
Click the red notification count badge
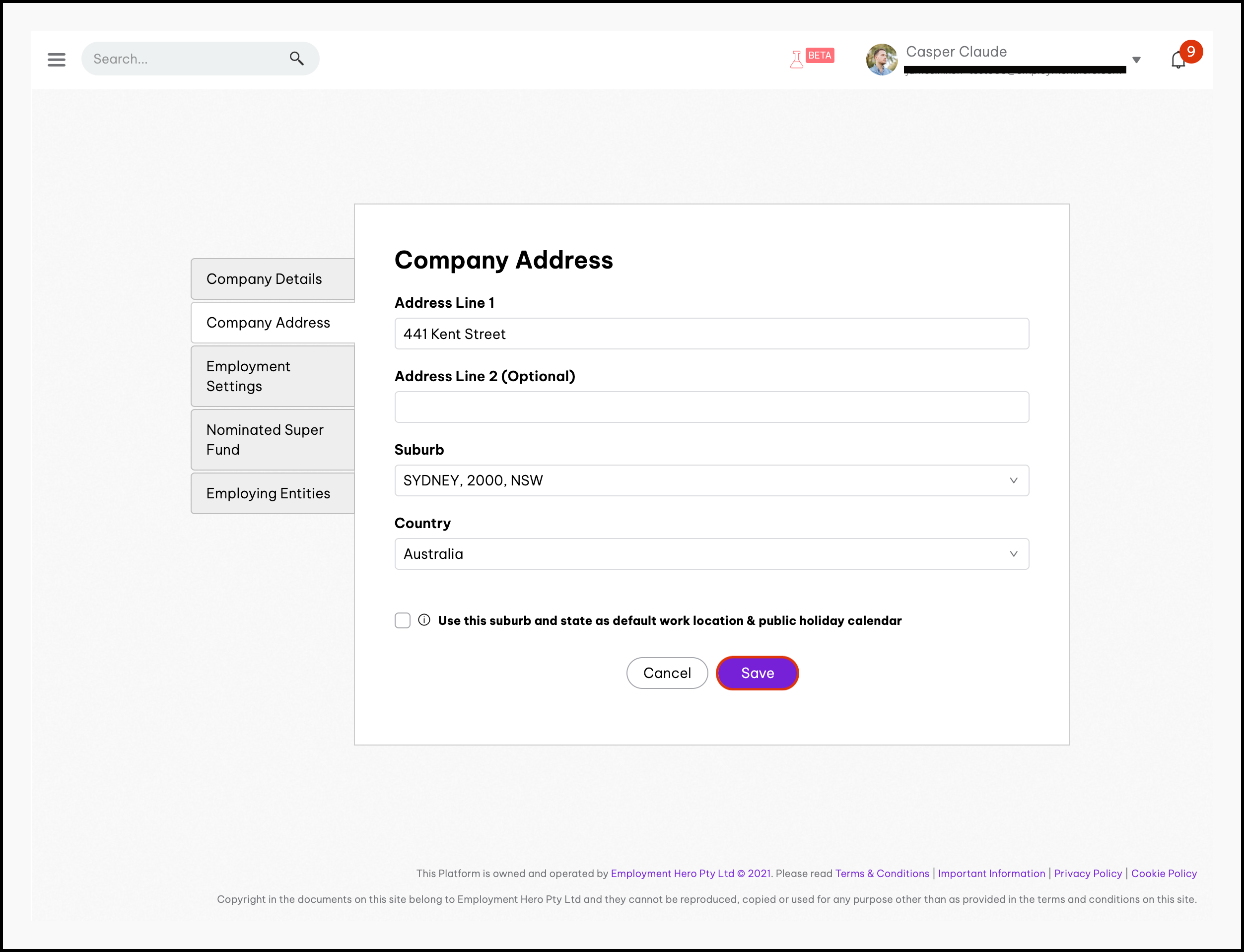point(1191,52)
